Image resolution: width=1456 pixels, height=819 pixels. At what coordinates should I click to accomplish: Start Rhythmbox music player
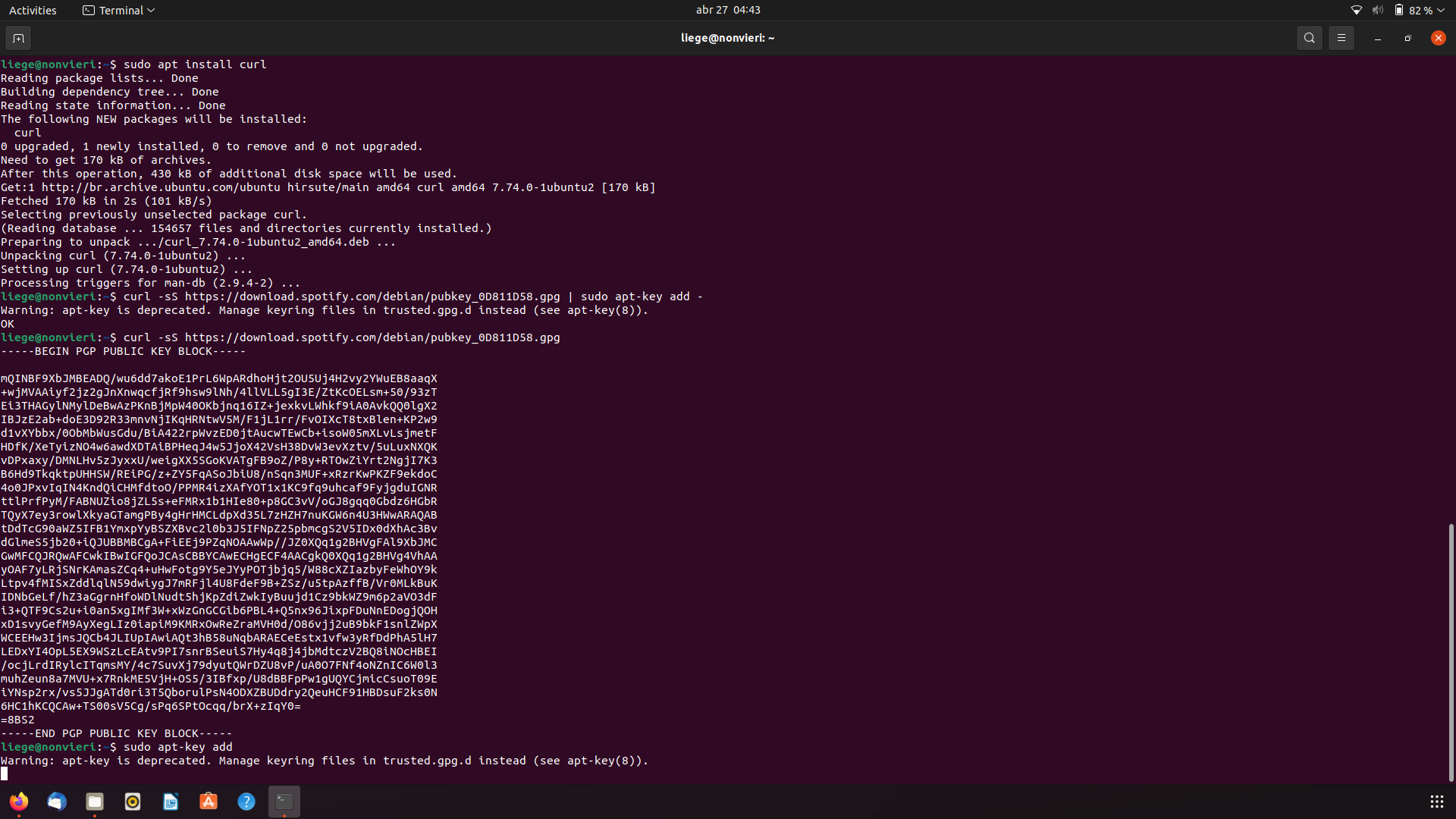coord(132,801)
